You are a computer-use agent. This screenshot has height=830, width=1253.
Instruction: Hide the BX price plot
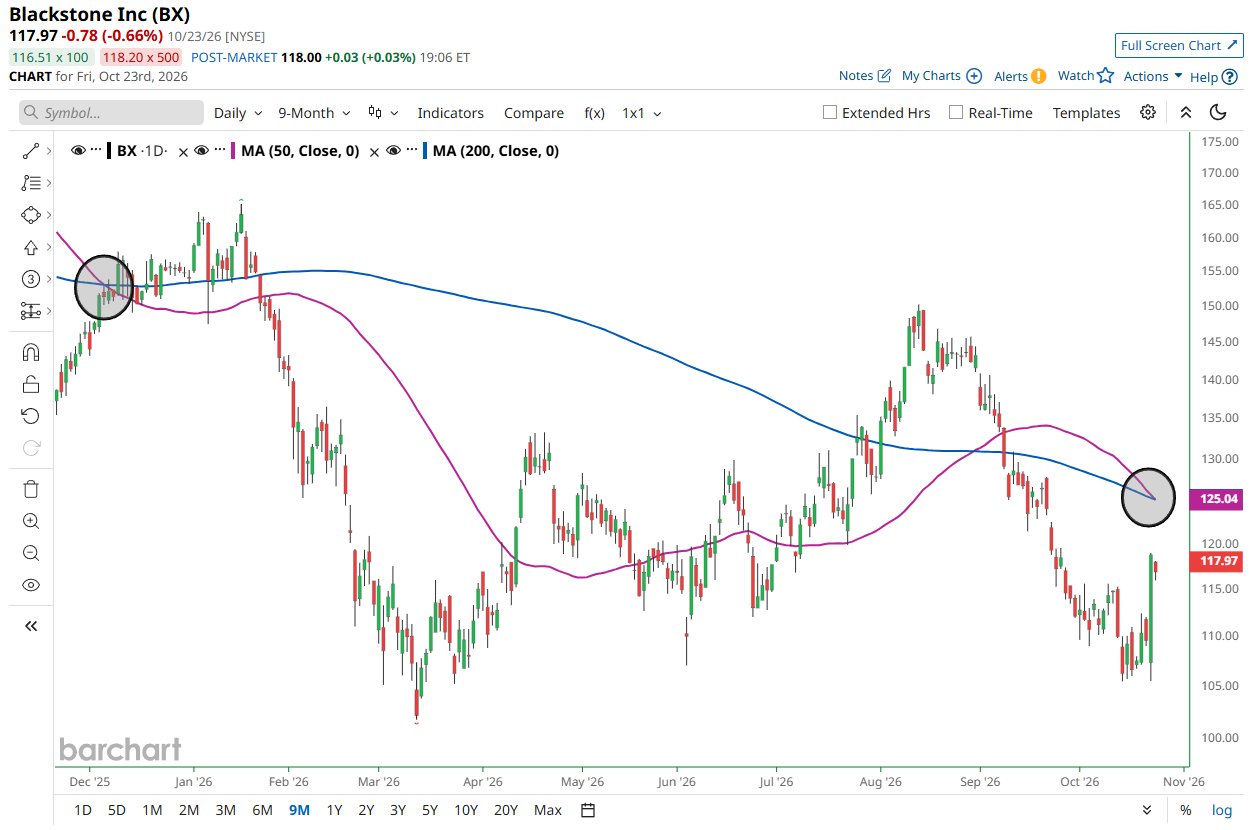tap(79, 151)
